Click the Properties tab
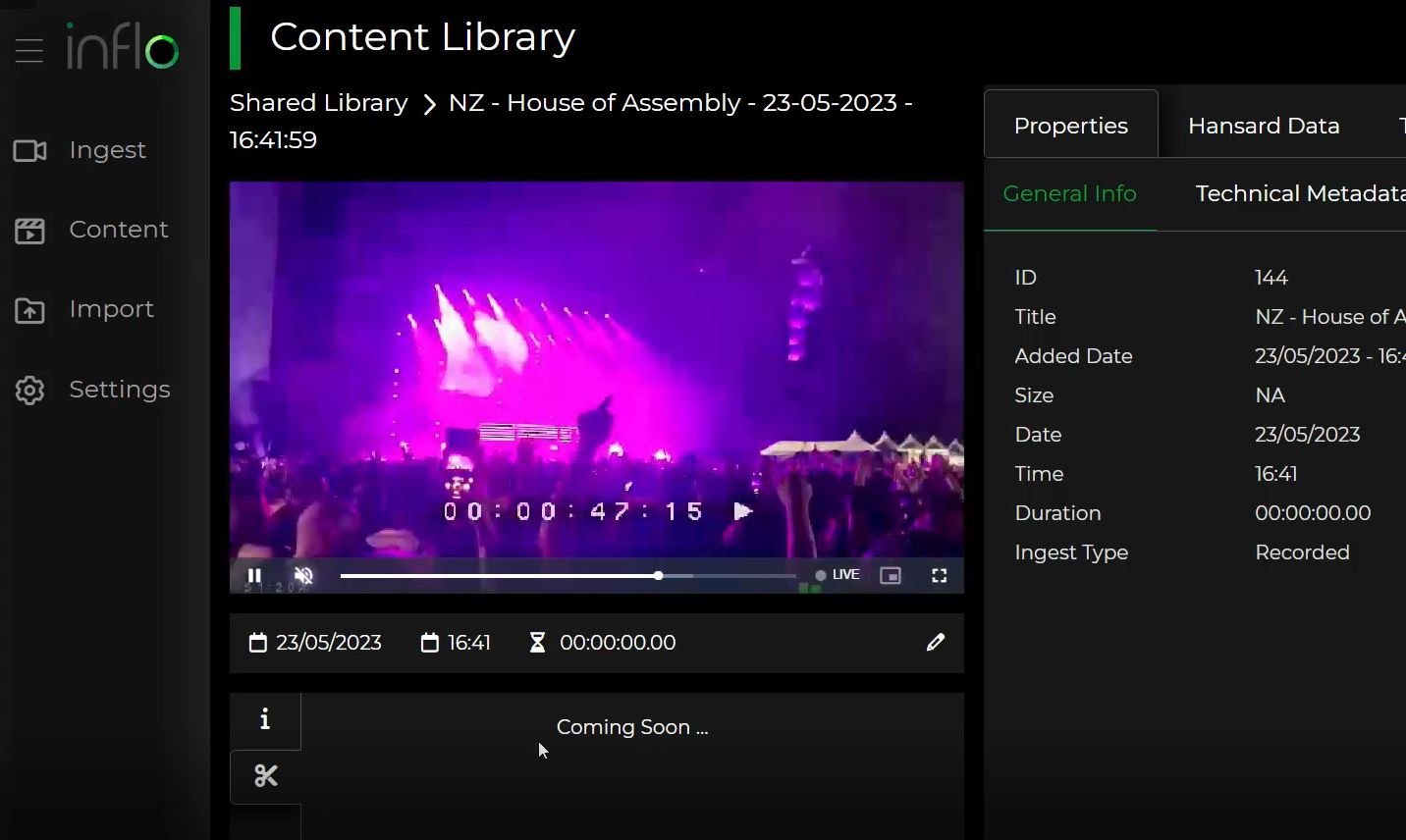The image size is (1406, 840). pyautogui.click(x=1070, y=126)
